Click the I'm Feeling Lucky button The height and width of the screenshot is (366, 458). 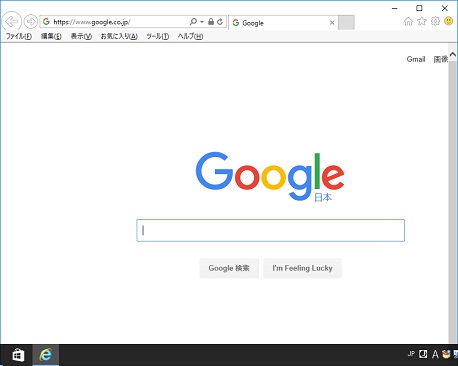click(x=302, y=268)
